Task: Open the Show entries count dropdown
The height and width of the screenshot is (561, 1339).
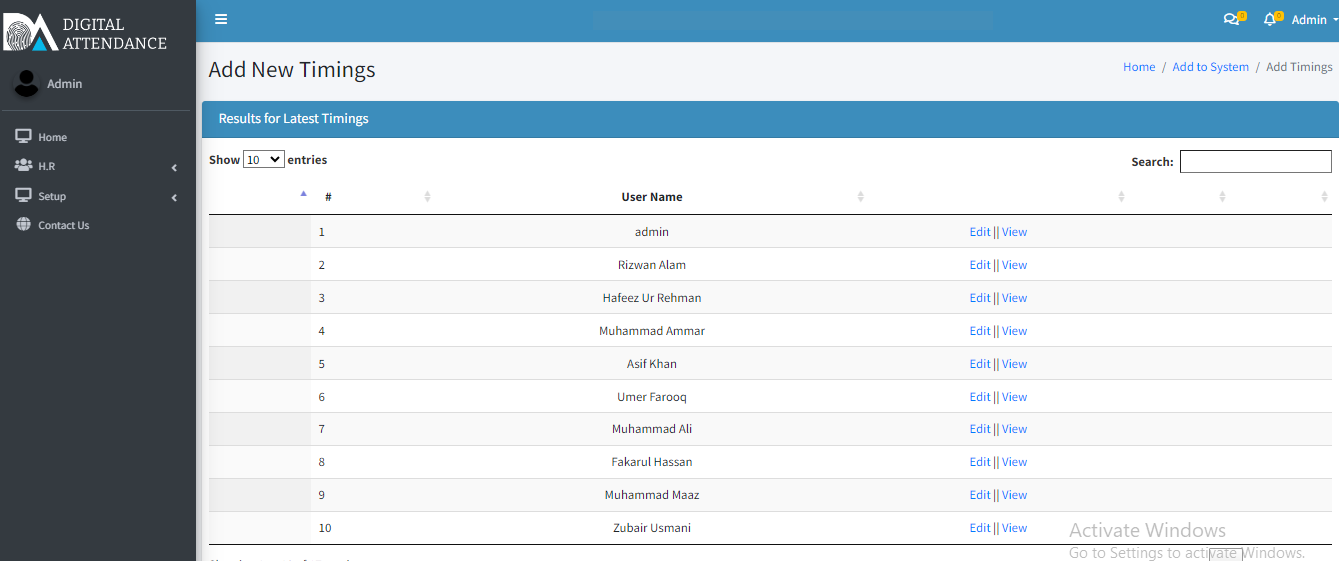Action: coord(264,160)
